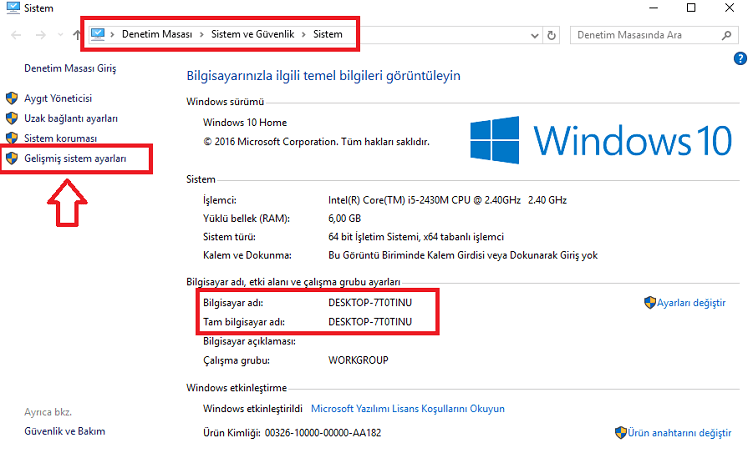Expand chevron before Denetim Masası
The height and width of the screenshot is (453, 748).
coord(113,35)
